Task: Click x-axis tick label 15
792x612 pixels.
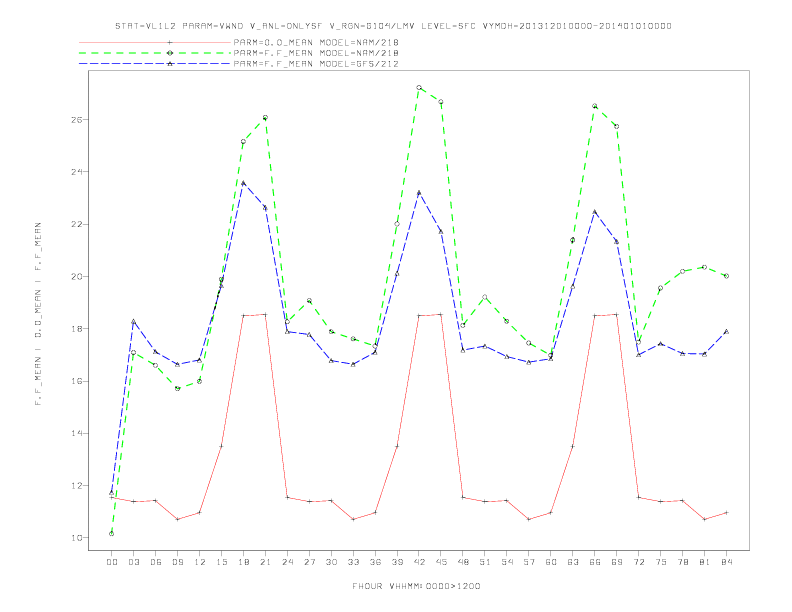Action: coord(221,562)
